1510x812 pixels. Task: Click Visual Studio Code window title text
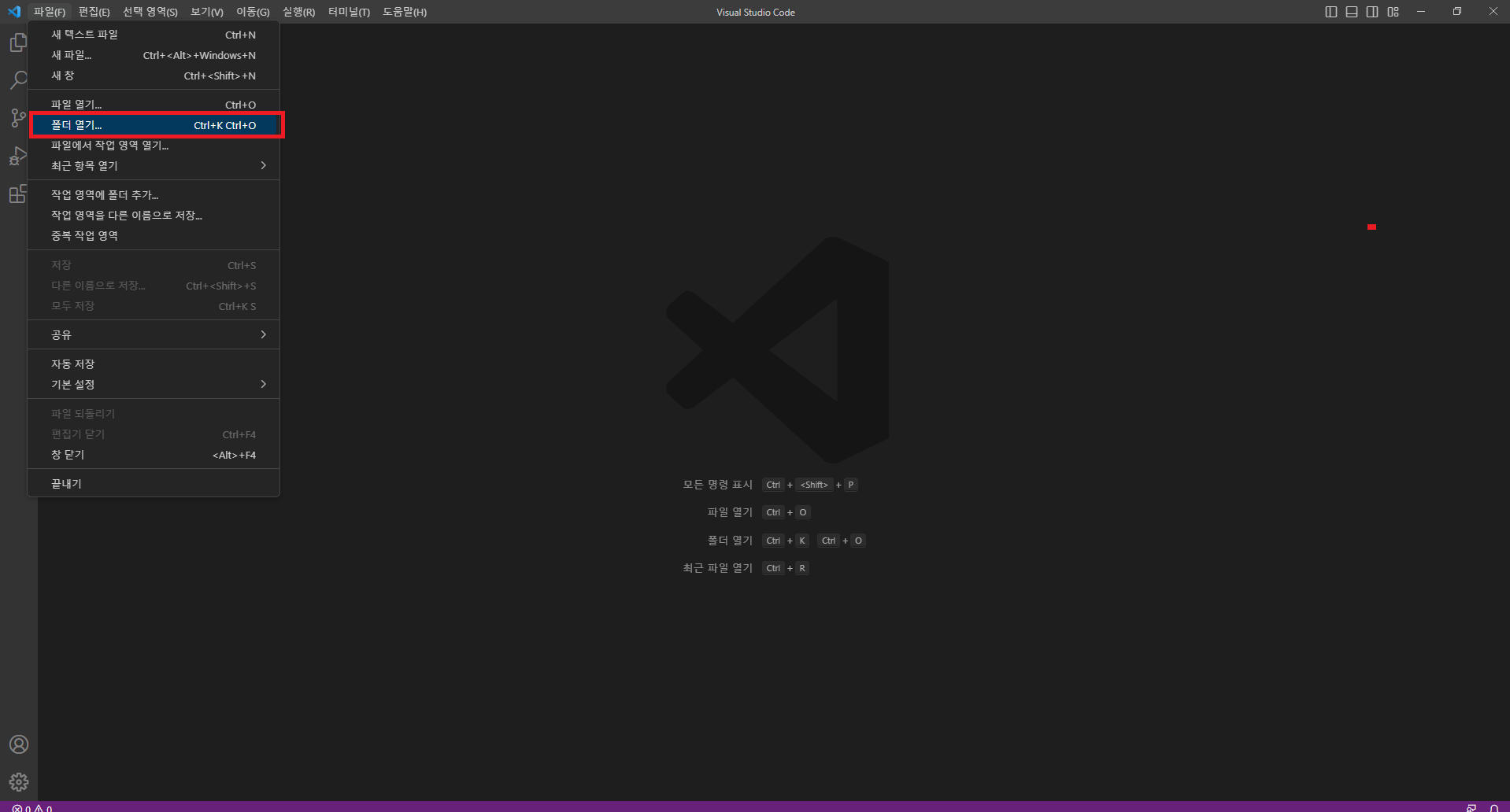click(756, 13)
